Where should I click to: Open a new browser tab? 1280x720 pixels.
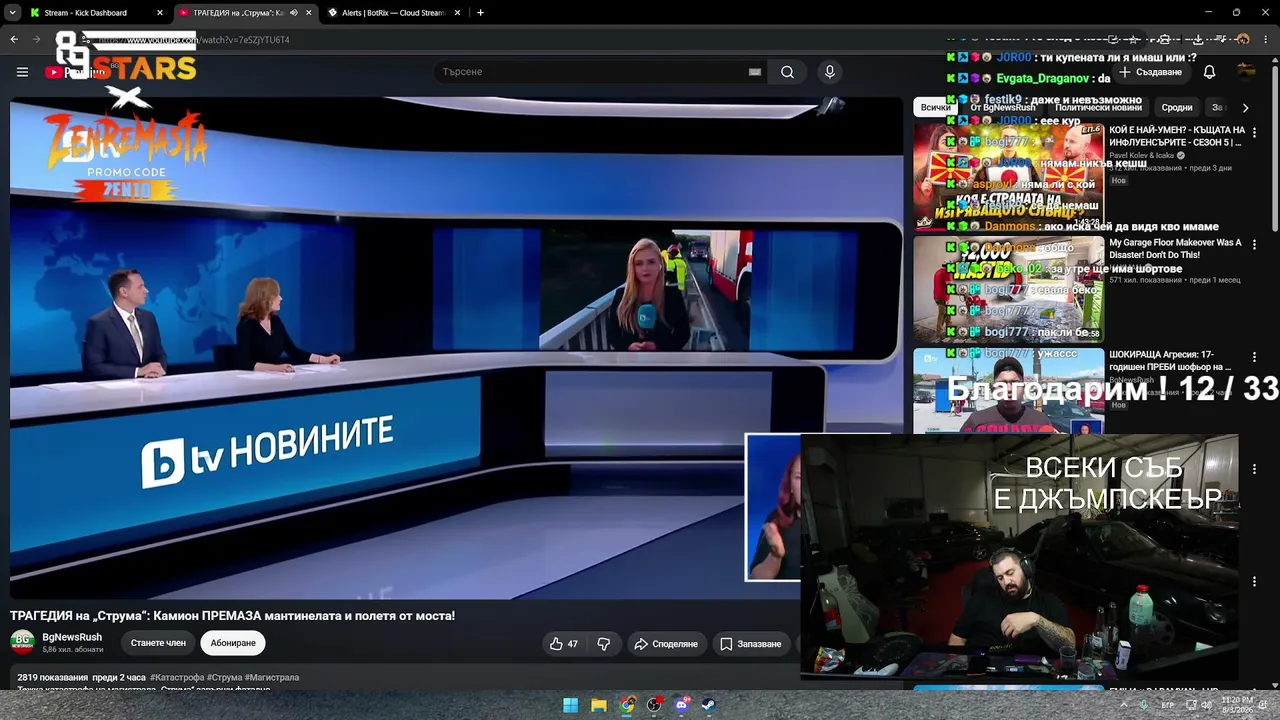(480, 13)
